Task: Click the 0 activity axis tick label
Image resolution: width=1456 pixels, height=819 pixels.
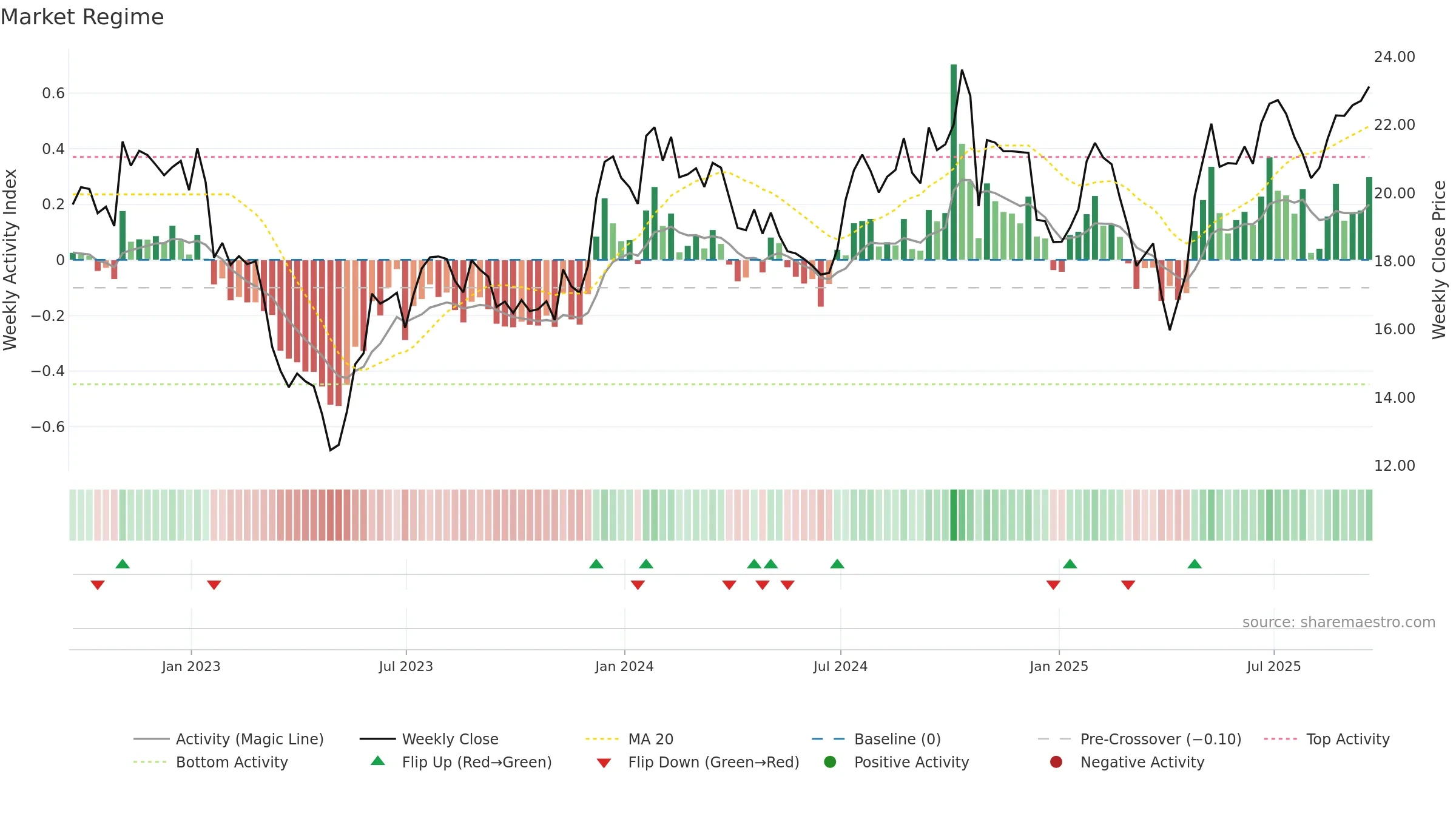Action: click(60, 260)
